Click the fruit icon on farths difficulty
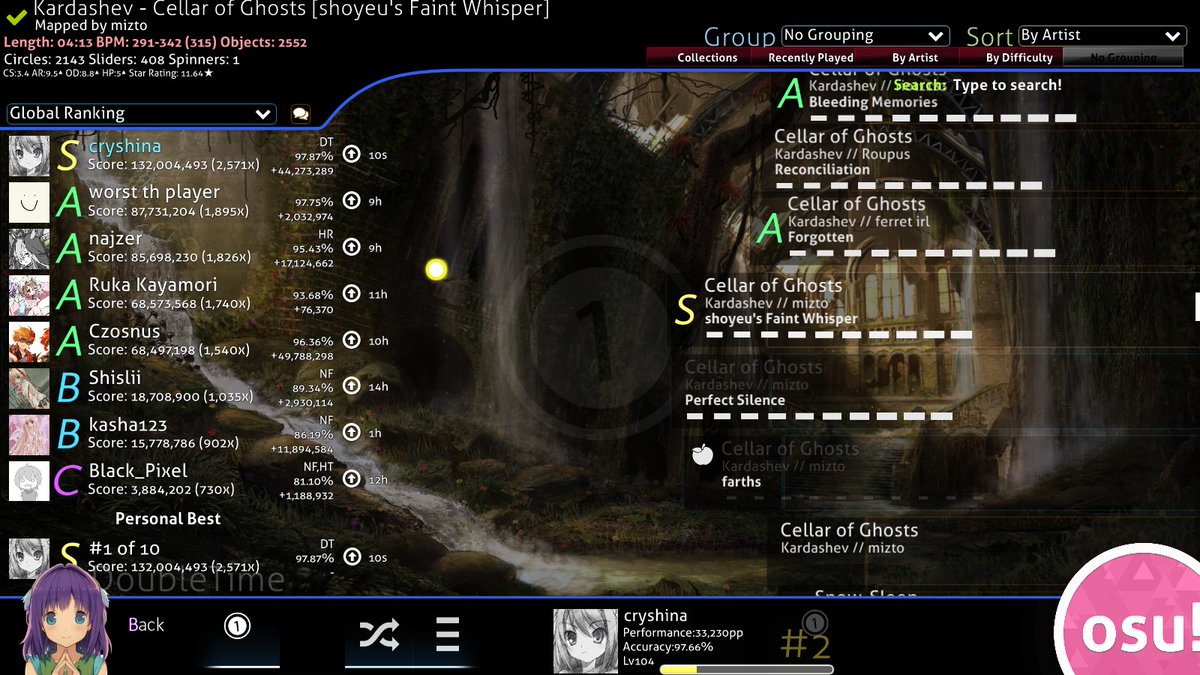 pyautogui.click(x=702, y=455)
